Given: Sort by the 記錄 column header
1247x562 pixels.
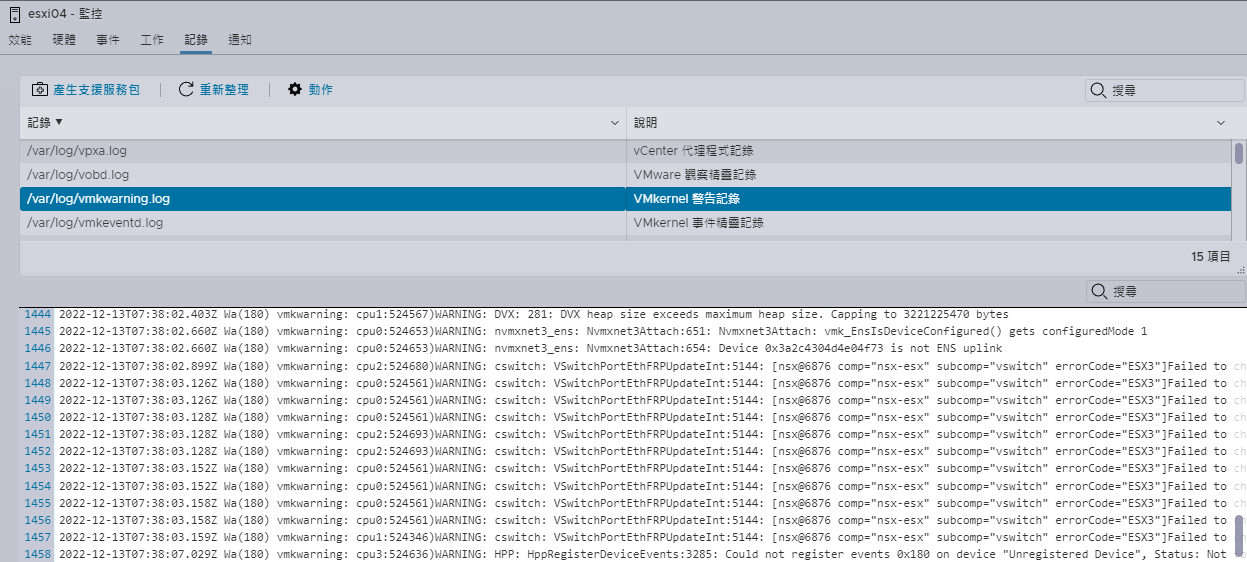Looking at the screenshot, I should click(45, 122).
